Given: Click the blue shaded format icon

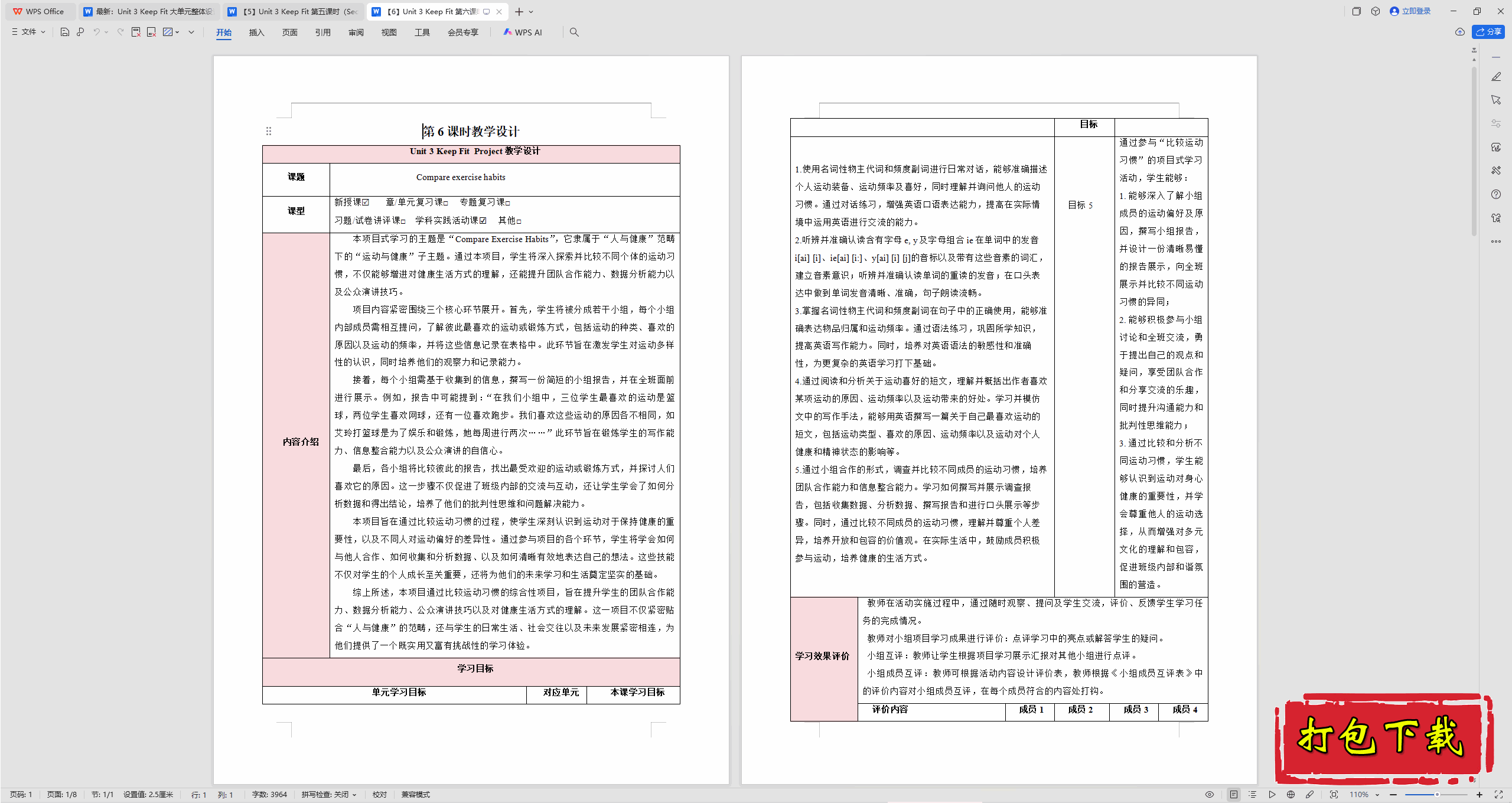Looking at the screenshot, I should point(168,32).
